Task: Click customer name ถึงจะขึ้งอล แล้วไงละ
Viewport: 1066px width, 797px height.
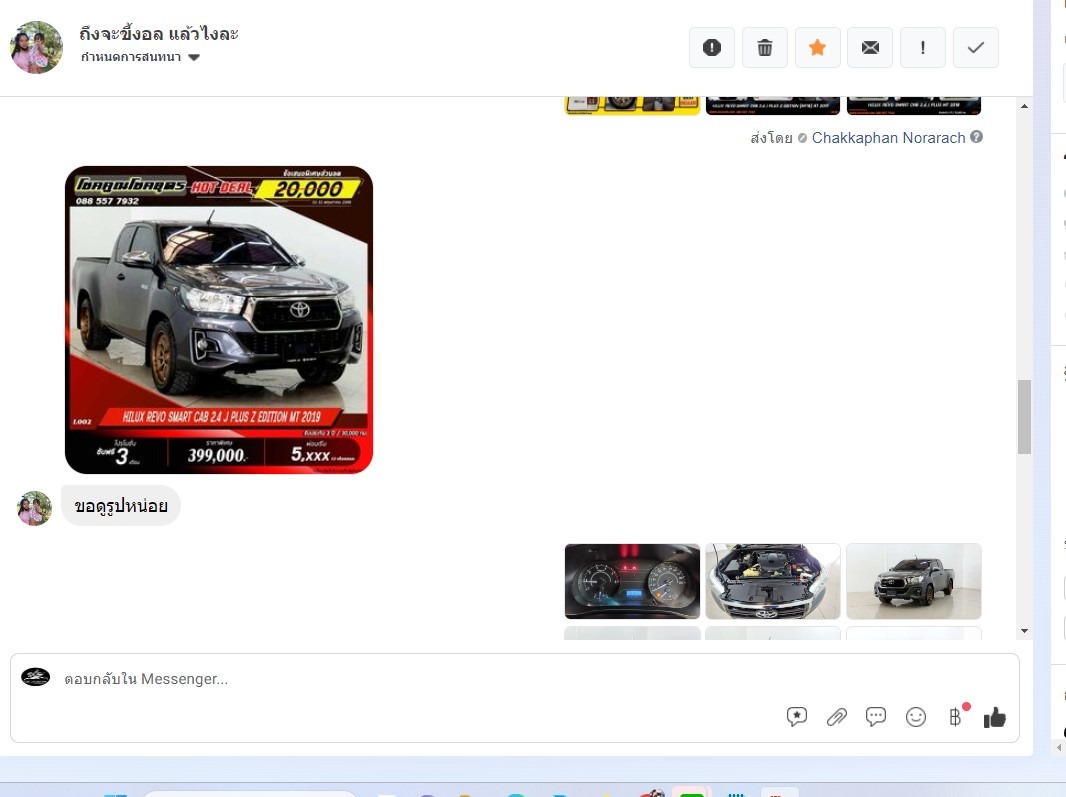Action: (159, 33)
